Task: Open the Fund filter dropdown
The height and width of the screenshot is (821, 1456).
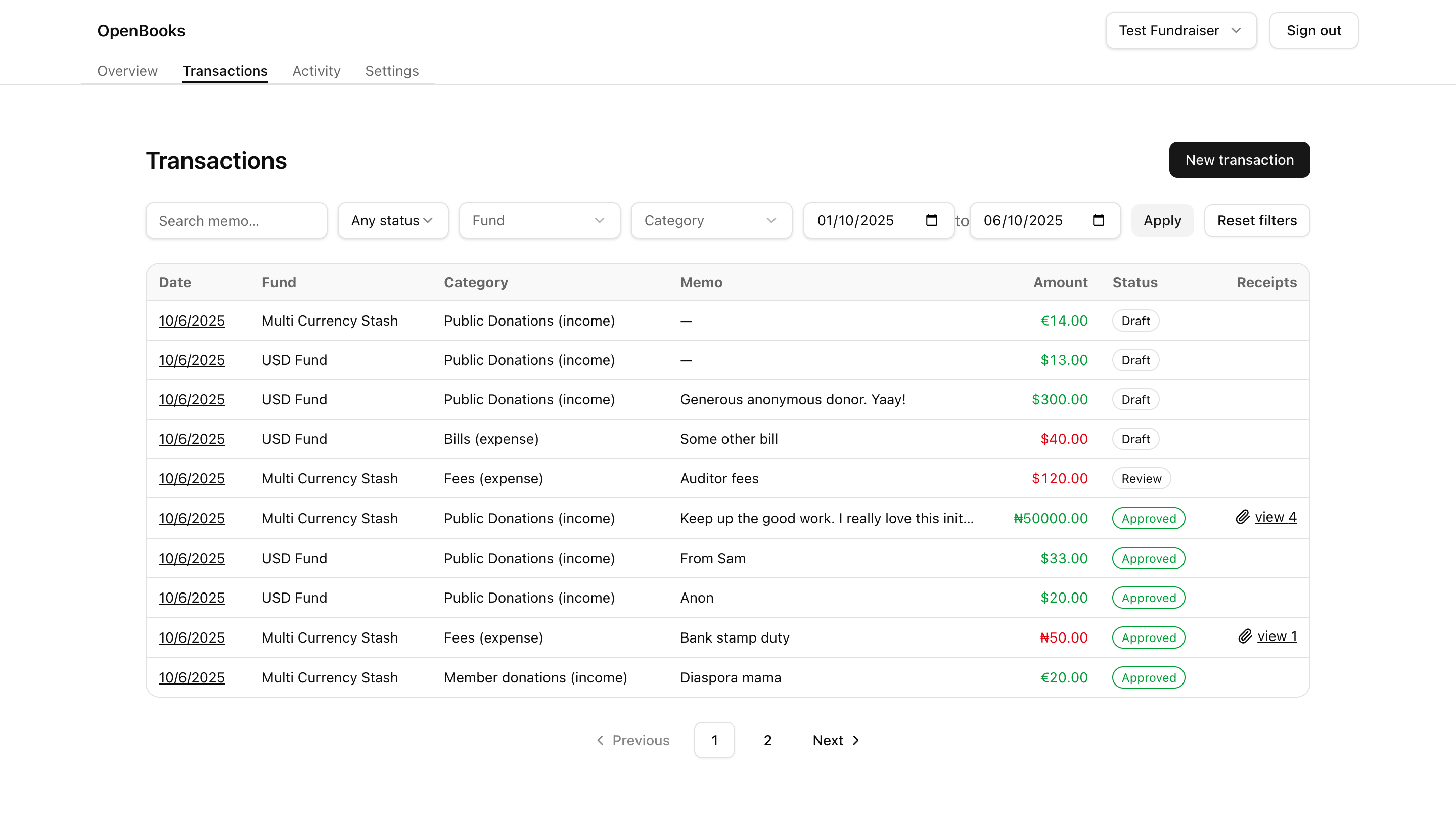Action: coord(539,220)
